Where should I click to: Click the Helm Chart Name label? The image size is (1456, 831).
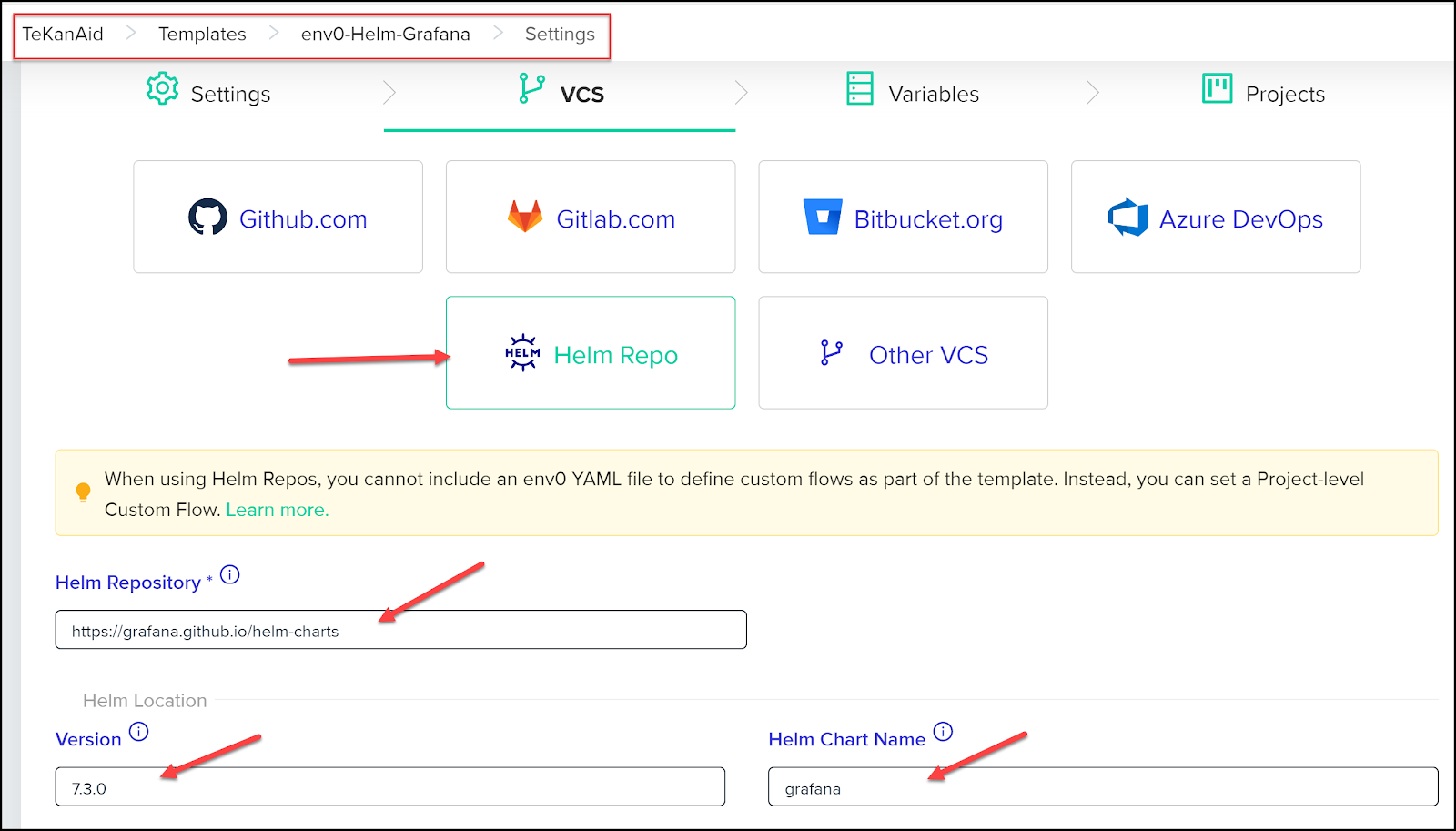(x=847, y=739)
